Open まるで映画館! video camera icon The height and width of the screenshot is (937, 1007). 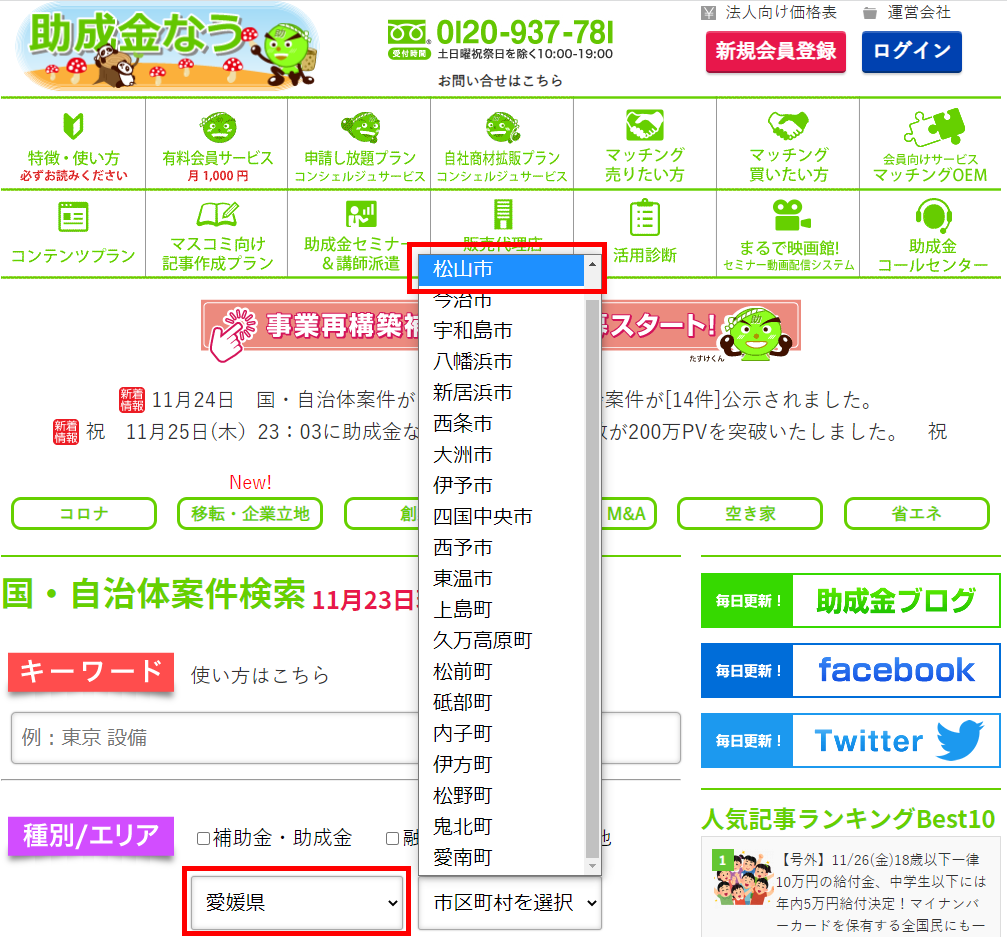click(789, 215)
